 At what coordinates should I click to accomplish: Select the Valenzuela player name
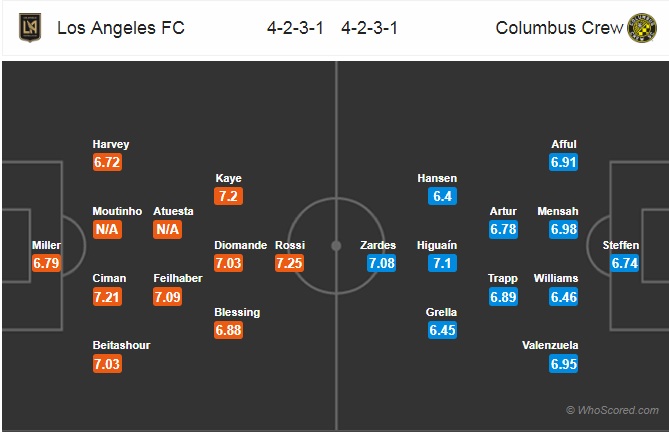pos(550,345)
